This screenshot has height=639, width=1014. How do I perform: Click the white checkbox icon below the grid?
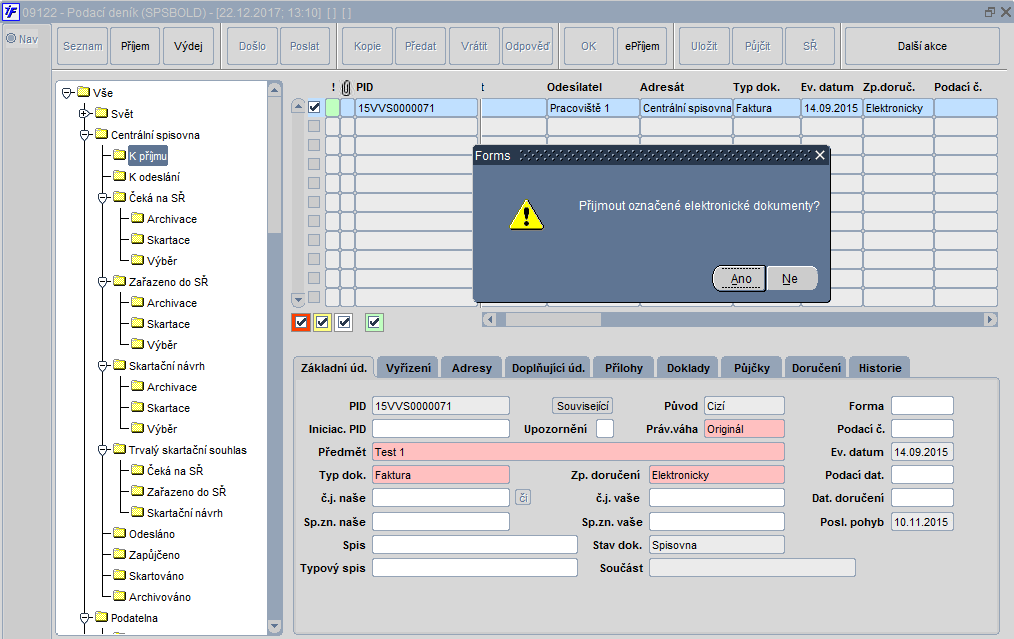coord(344,322)
